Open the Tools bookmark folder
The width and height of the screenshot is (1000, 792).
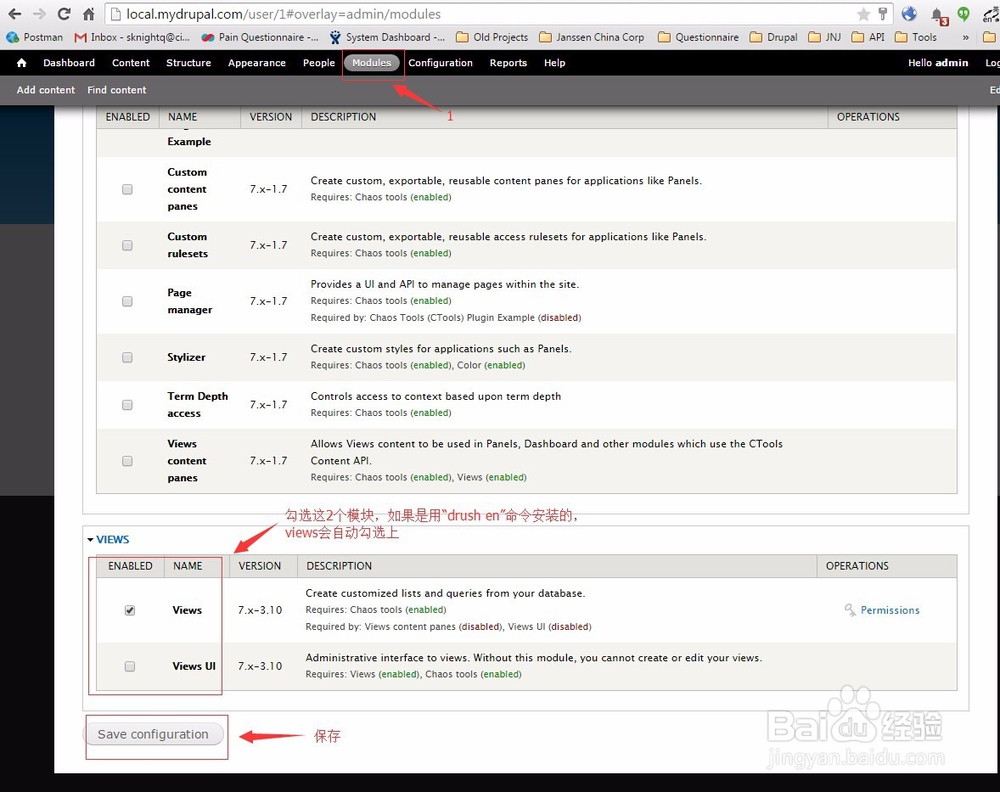(x=916, y=37)
